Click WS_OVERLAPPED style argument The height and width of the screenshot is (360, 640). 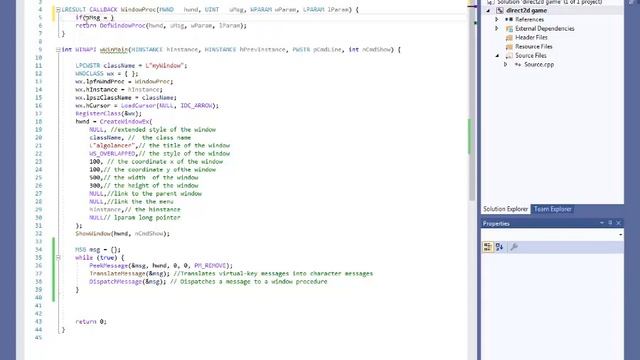(112, 153)
